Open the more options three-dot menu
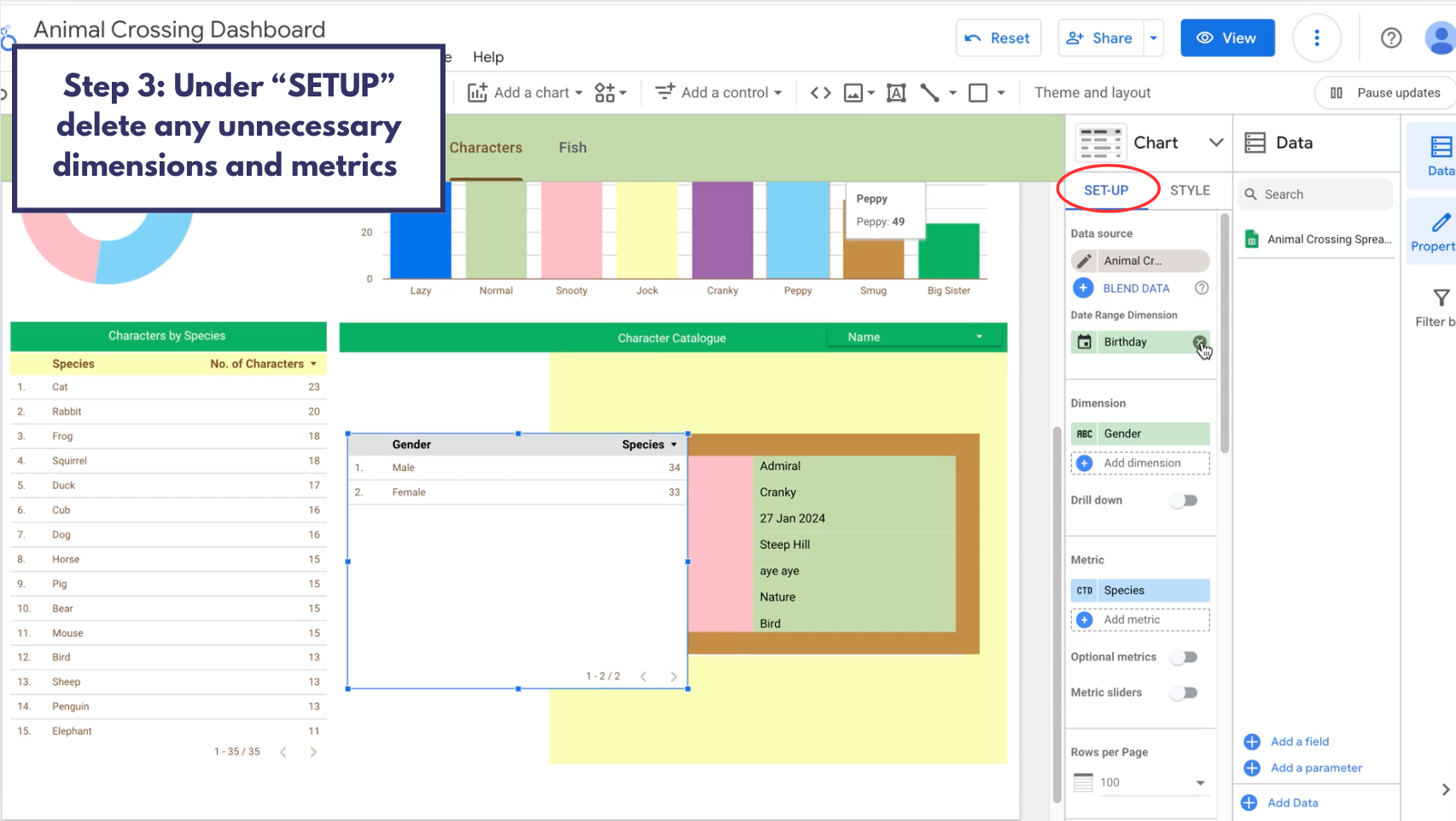 pos(1316,38)
